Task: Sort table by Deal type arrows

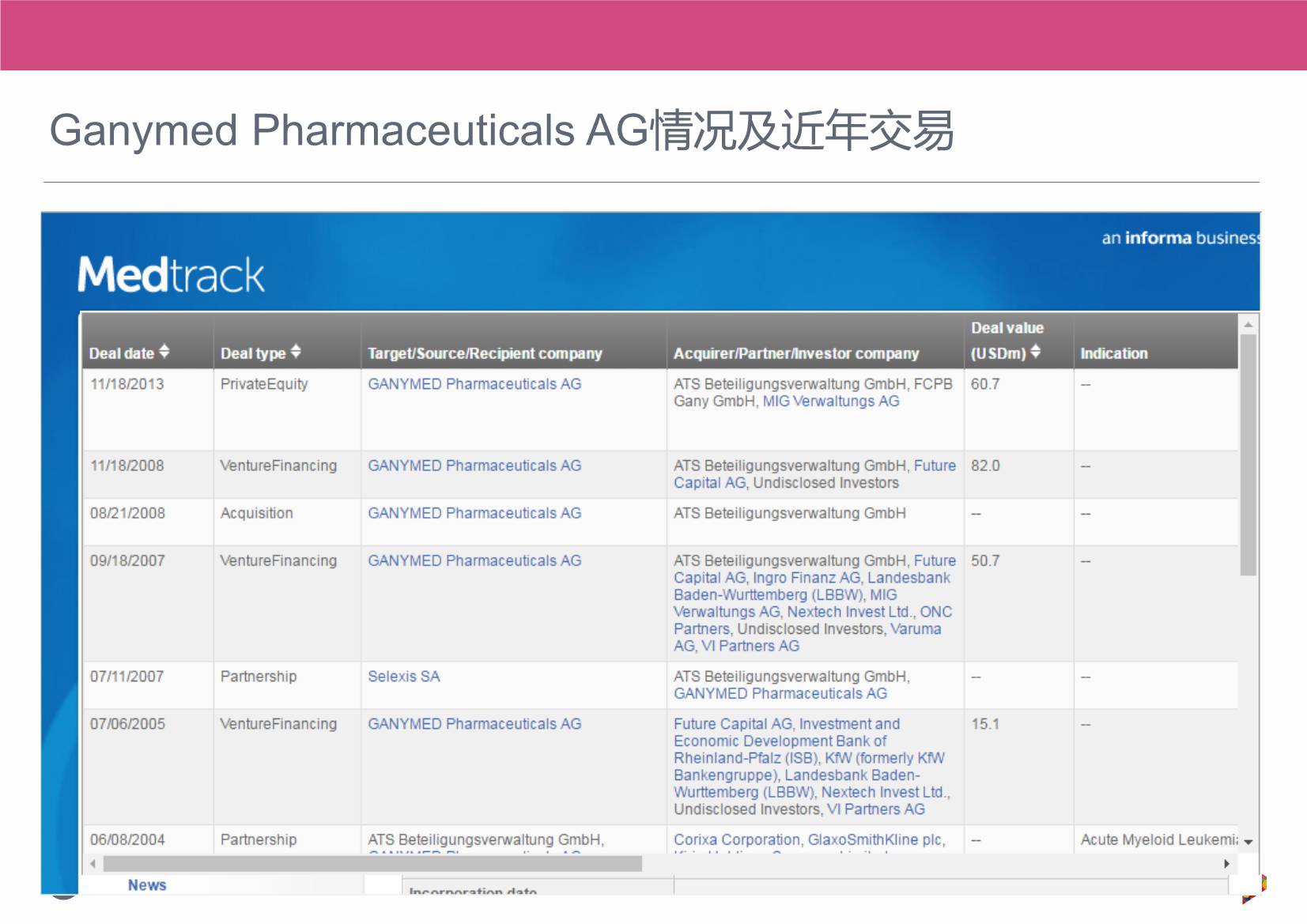Action: (x=296, y=352)
